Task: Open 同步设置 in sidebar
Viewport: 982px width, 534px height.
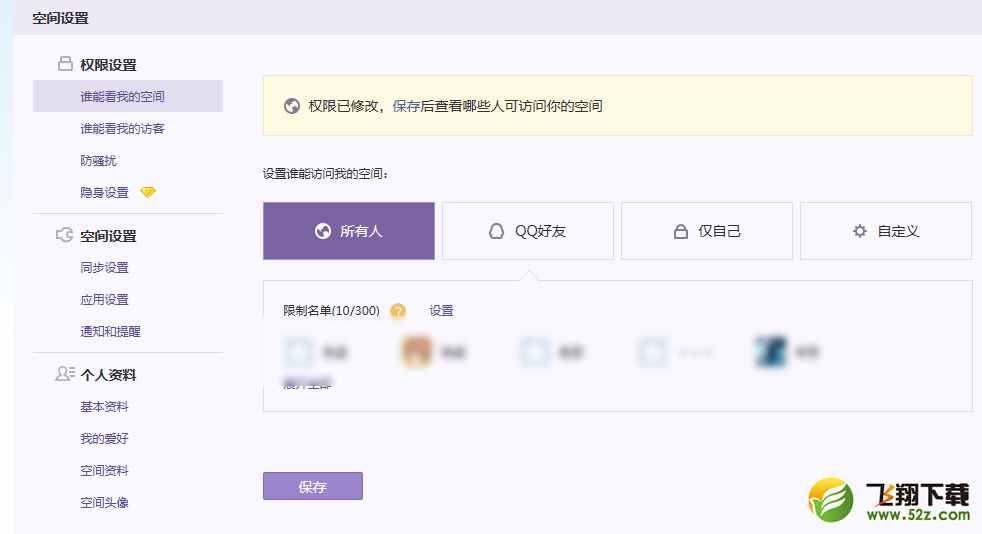Action: (105, 268)
